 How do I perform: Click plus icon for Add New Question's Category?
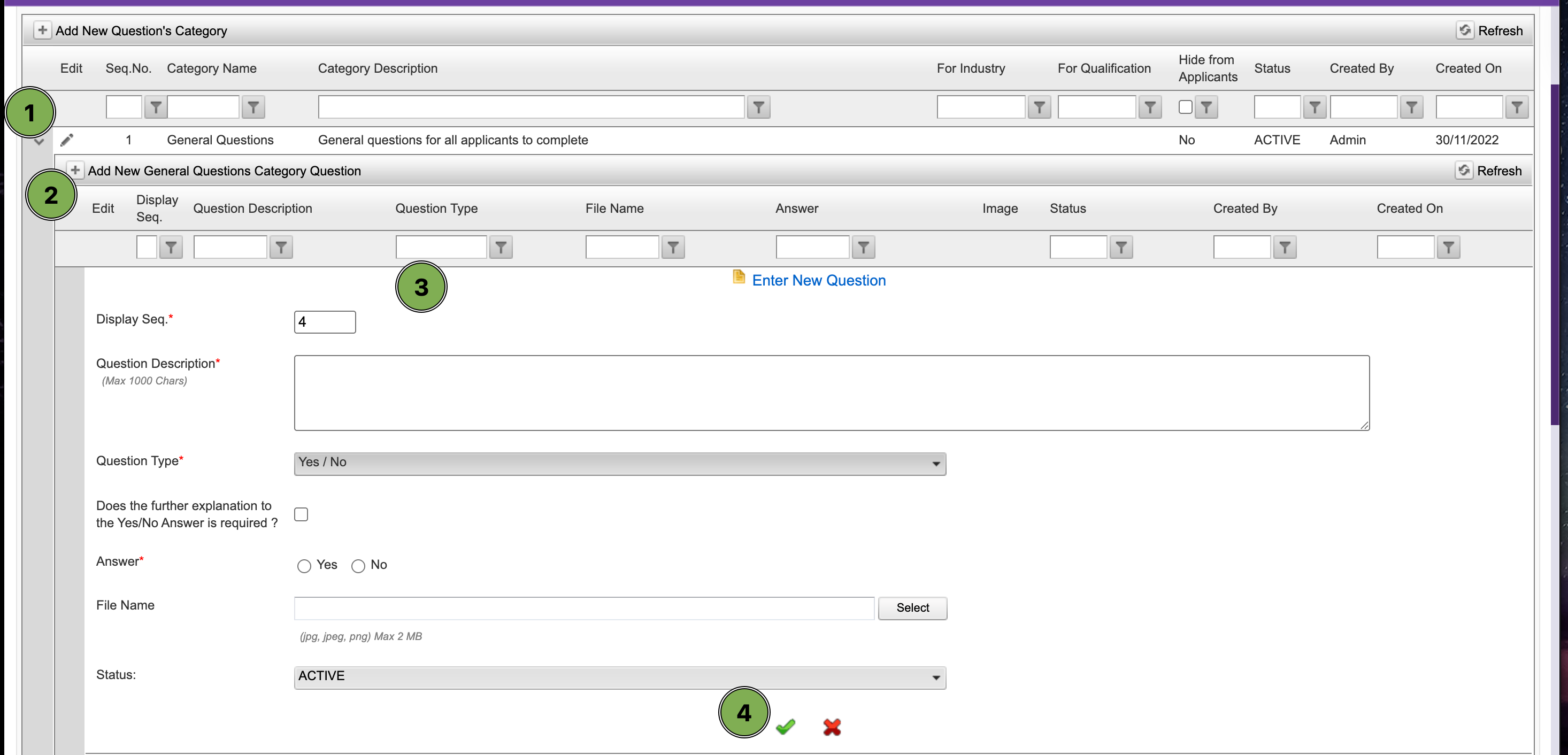tap(42, 30)
